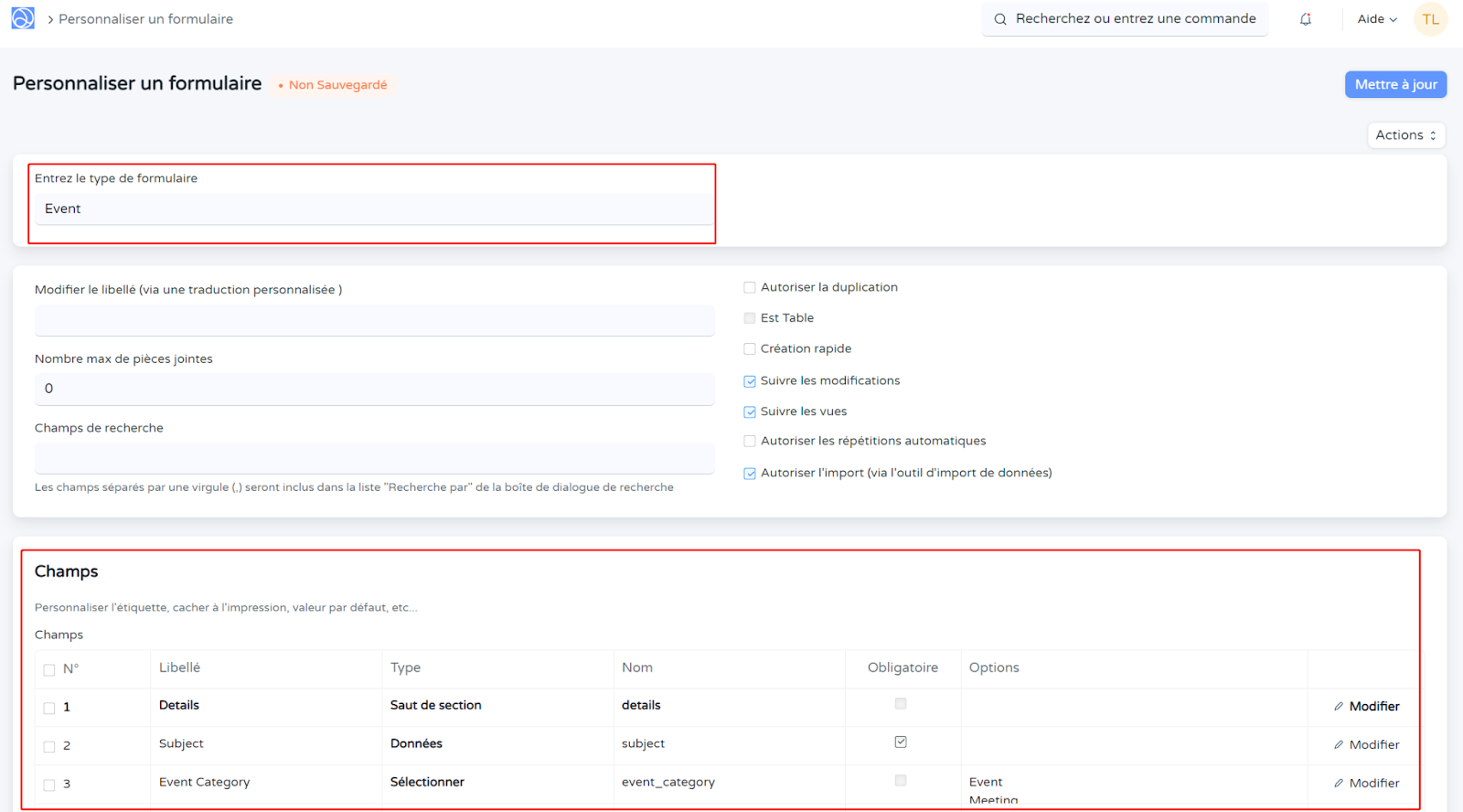Click pencil icon for Subject row

[x=1339, y=745]
